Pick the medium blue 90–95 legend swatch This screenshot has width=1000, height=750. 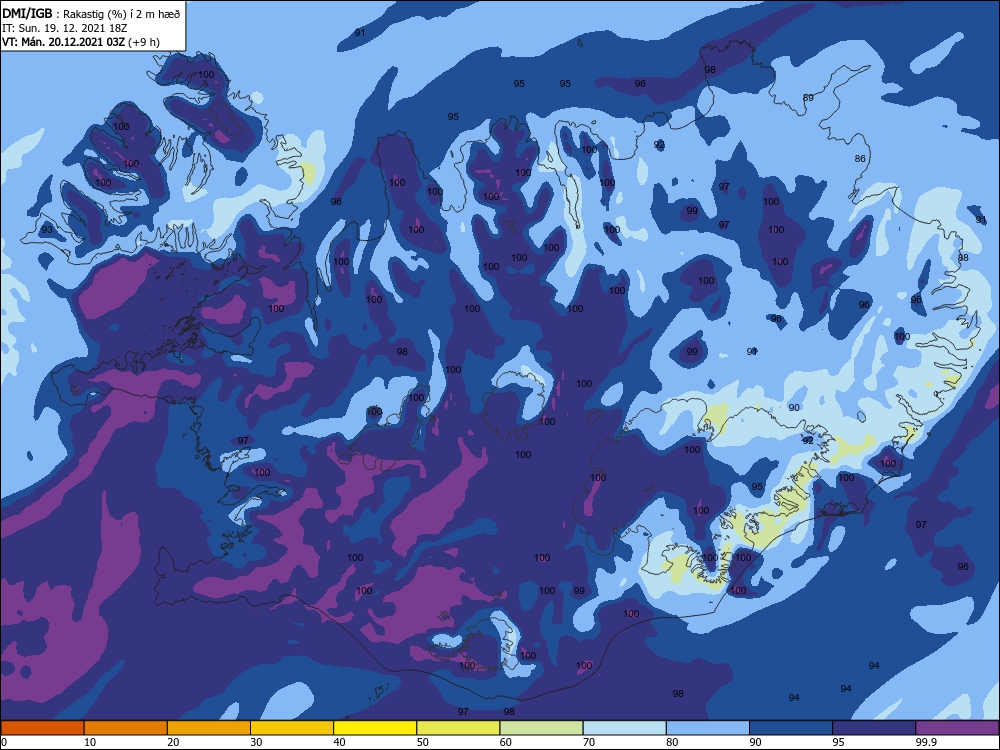[x=791, y=728]
